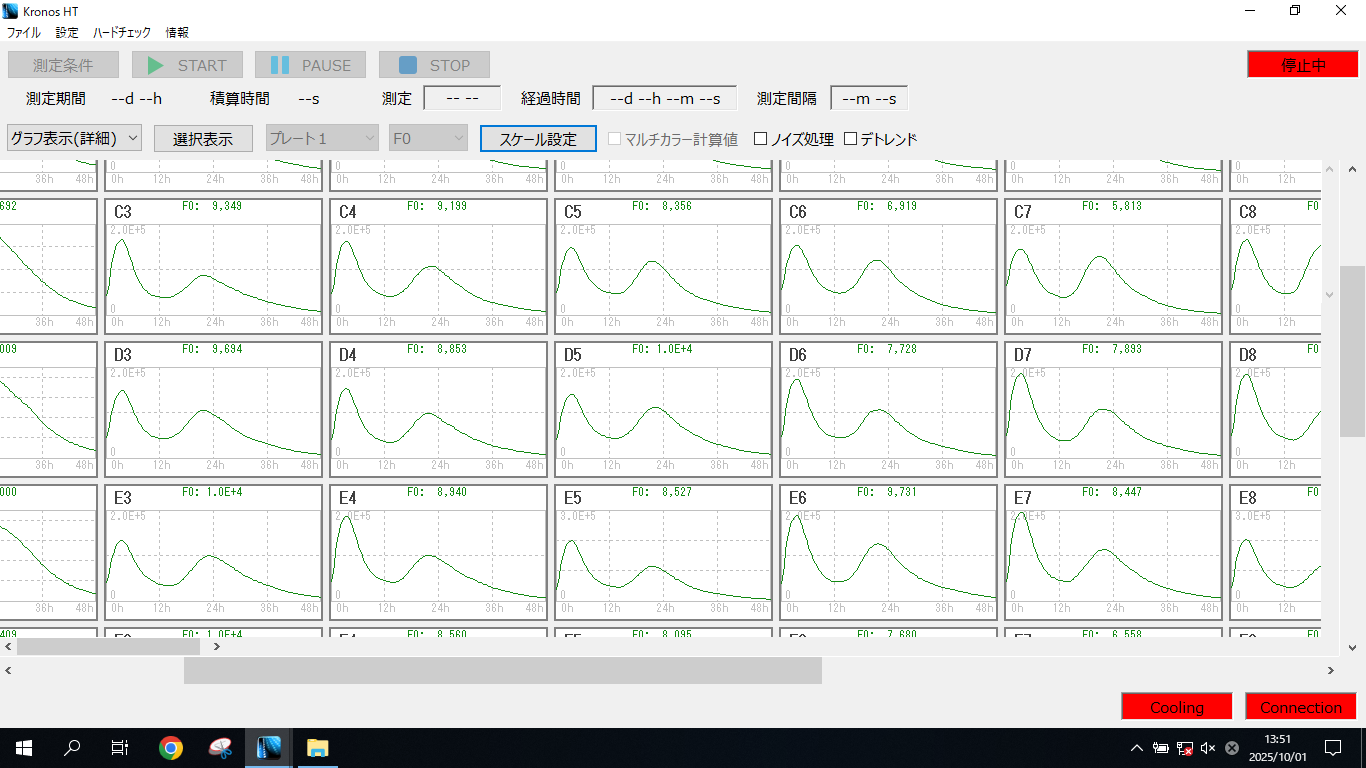Image resolution: width=1366 pixels, height=768 pixels.
Task: Click the E4 well label
Action: [x=348, y=498]
